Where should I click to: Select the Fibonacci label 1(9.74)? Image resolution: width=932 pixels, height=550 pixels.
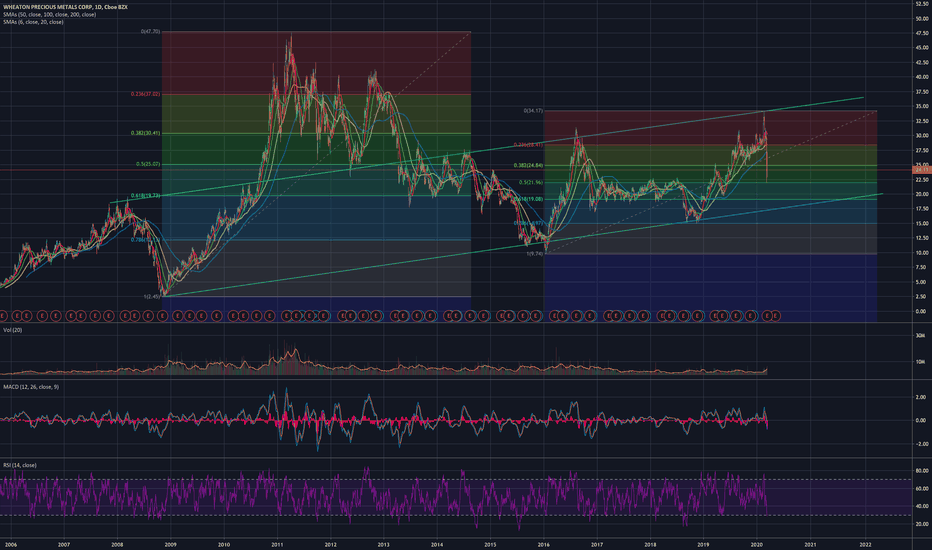(534, 254)
